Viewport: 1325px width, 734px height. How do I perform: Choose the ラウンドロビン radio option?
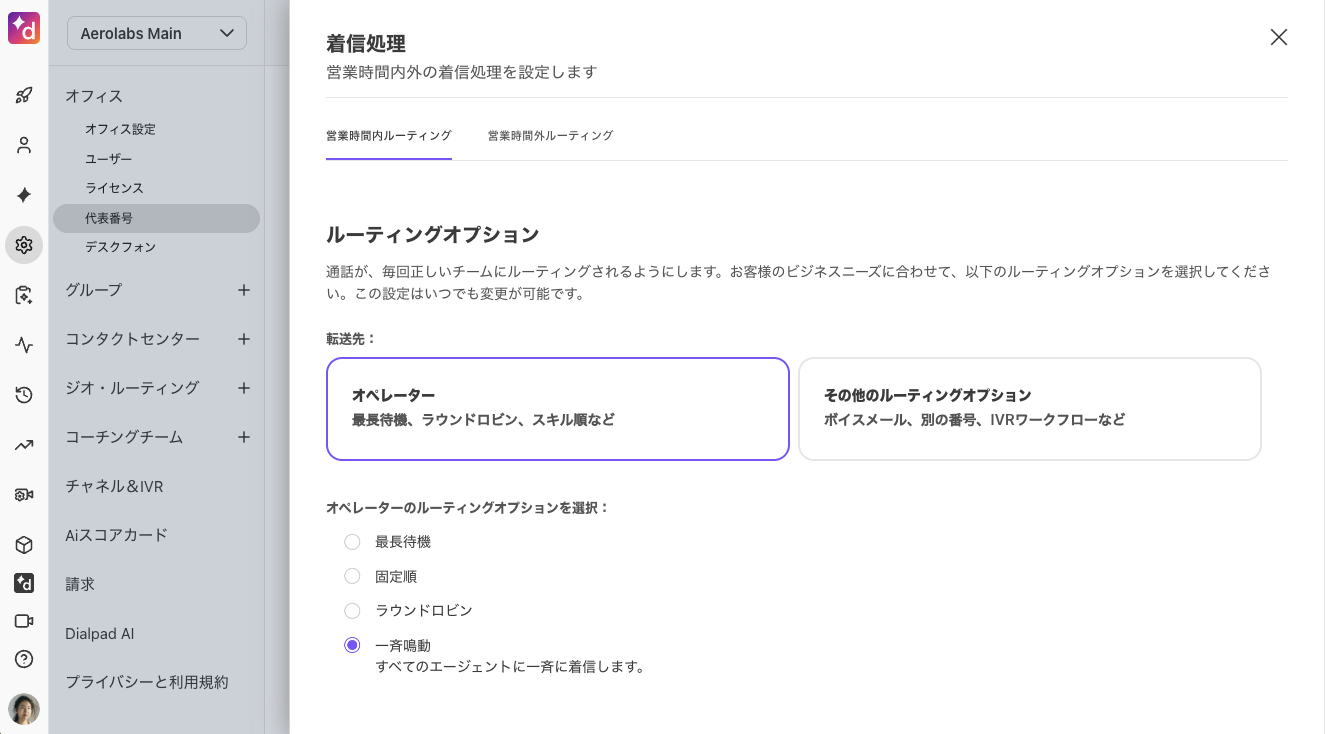pyautogui.click(x=352, y=610)
